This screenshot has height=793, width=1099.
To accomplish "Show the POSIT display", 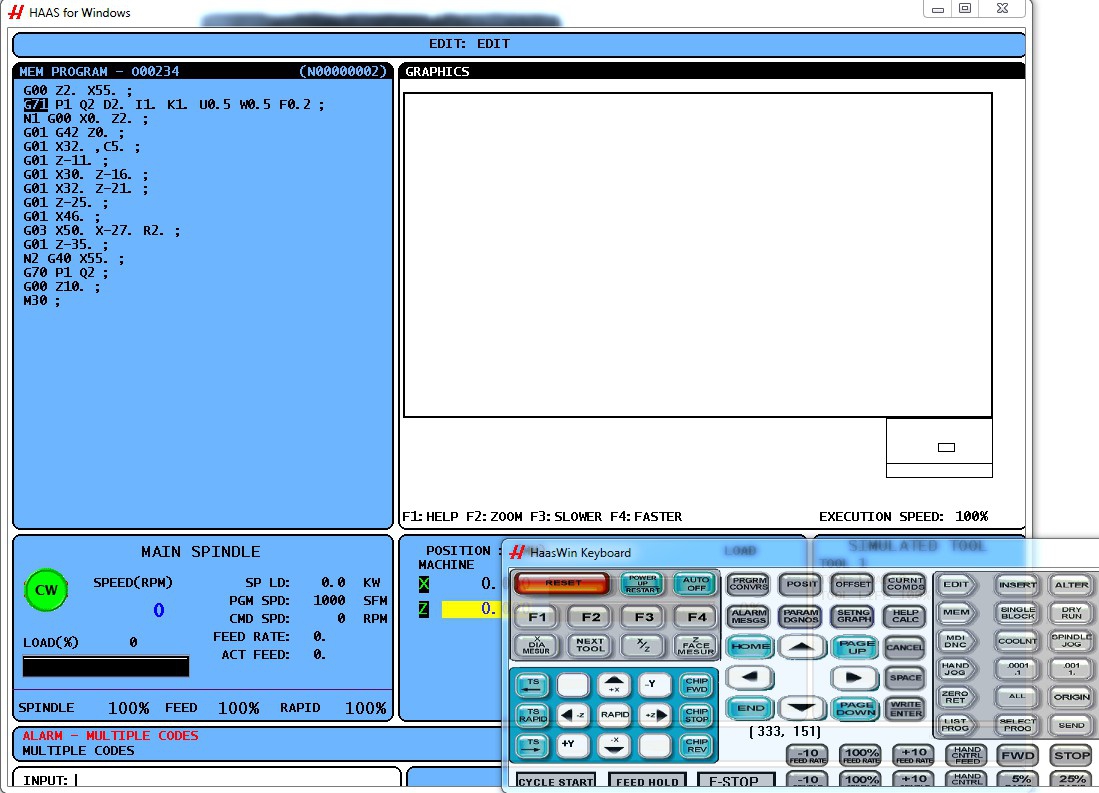I will click(x=801, y=584).
